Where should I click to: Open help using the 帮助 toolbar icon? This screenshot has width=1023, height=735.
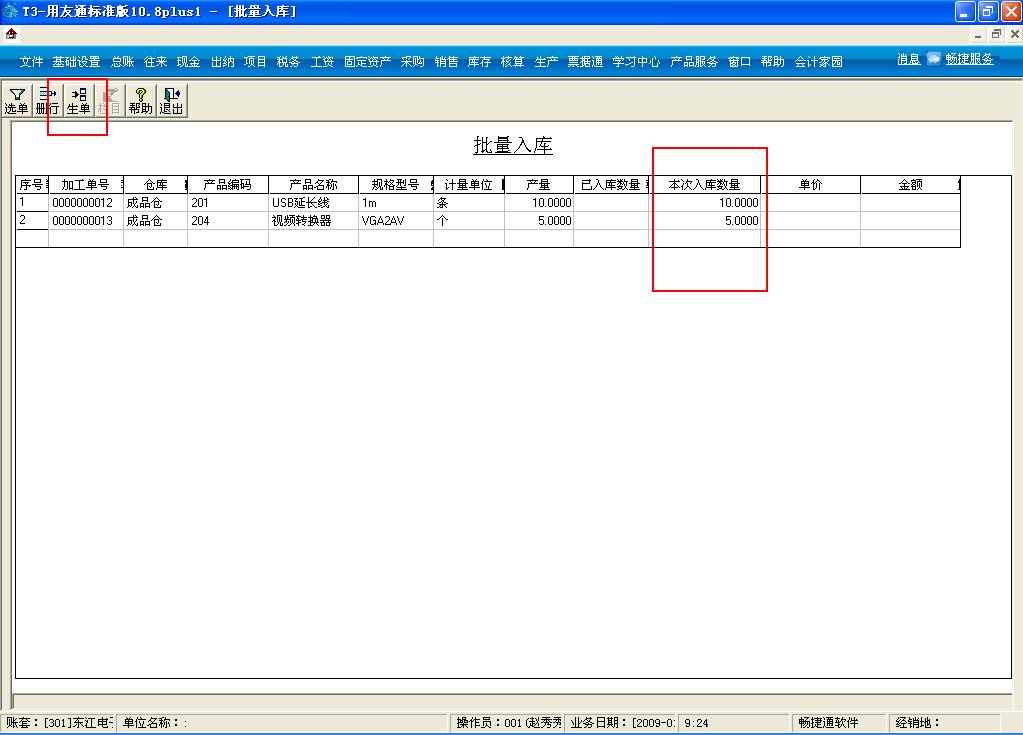coord(139,99)
